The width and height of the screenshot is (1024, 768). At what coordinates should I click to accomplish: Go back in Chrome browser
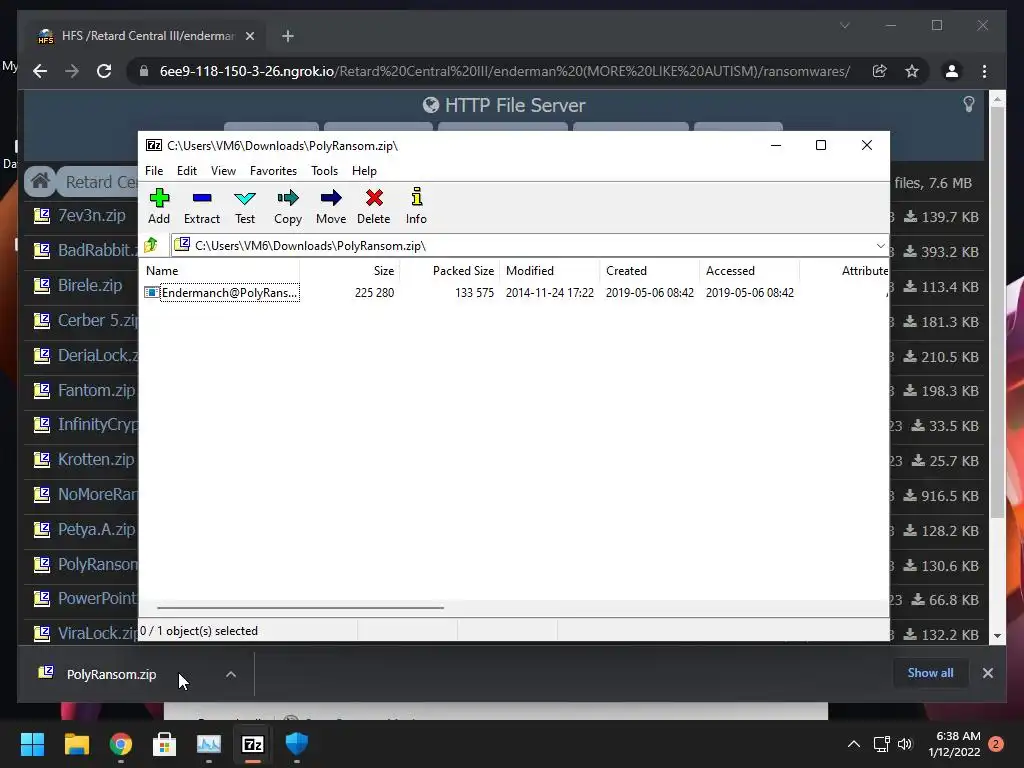point(40,71)
